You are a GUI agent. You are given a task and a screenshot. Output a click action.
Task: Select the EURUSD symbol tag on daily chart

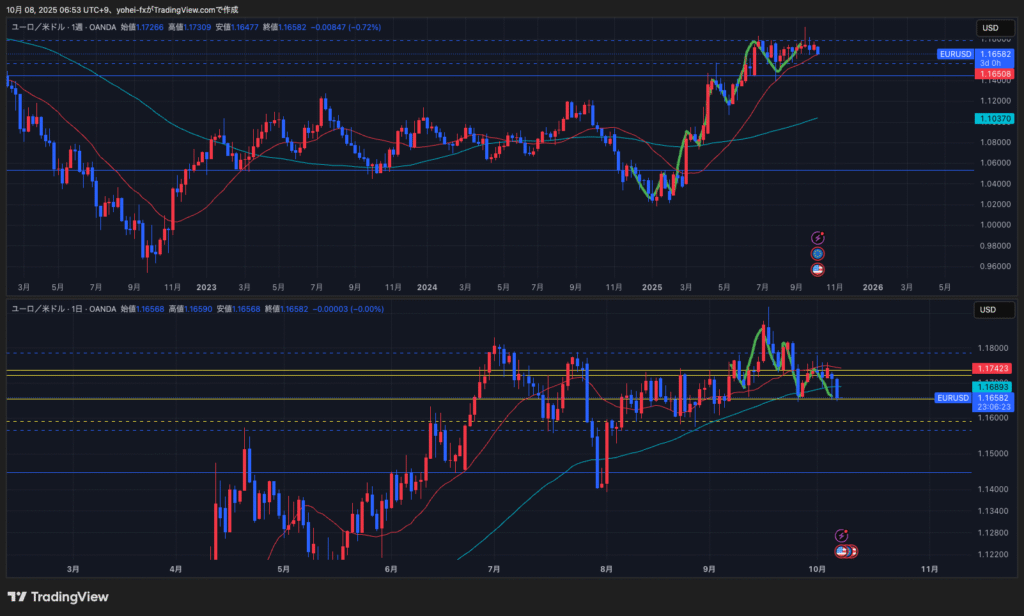(x=952, y=398)
